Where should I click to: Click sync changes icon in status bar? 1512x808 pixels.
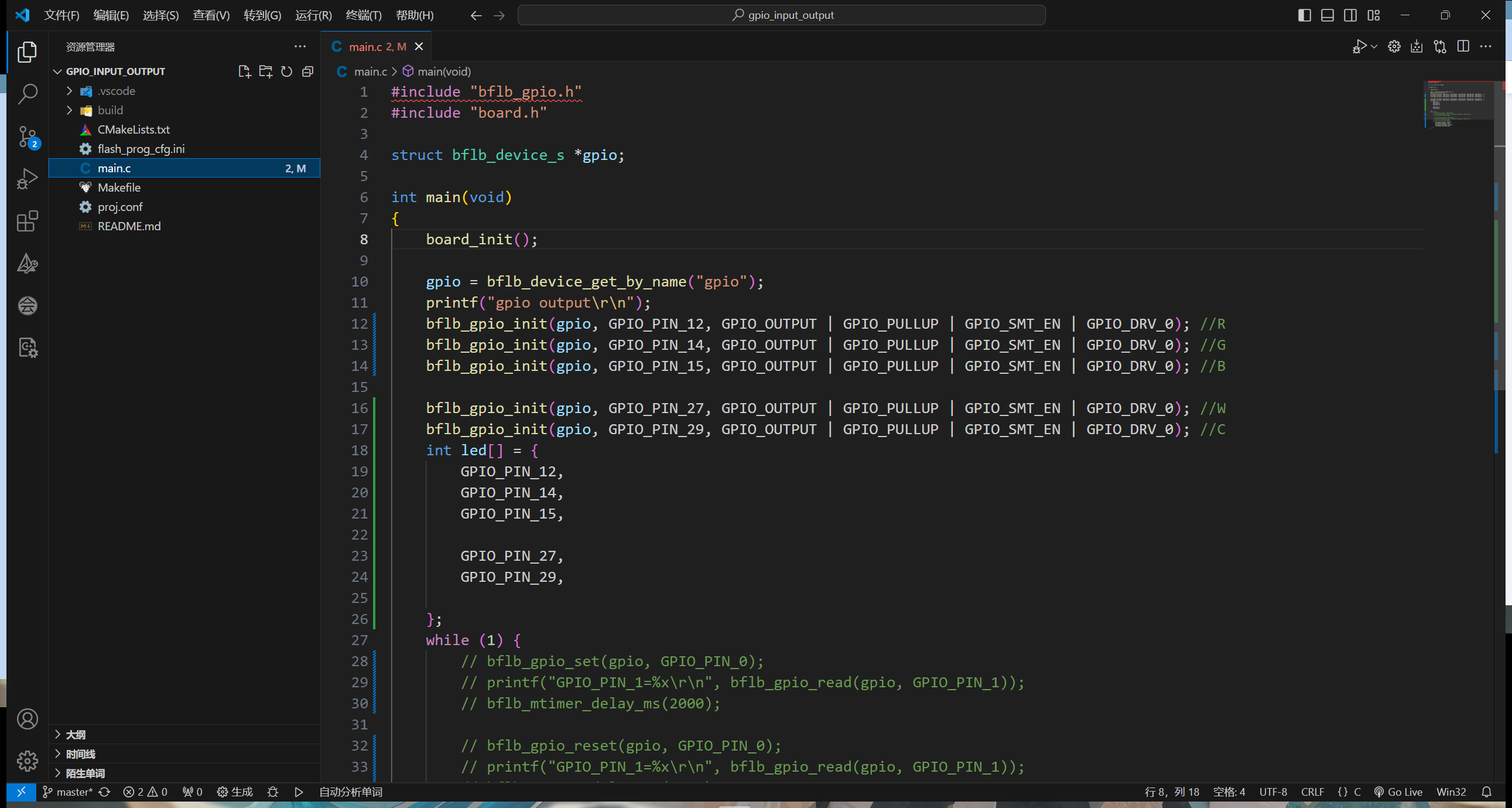[x=104, y=792]
